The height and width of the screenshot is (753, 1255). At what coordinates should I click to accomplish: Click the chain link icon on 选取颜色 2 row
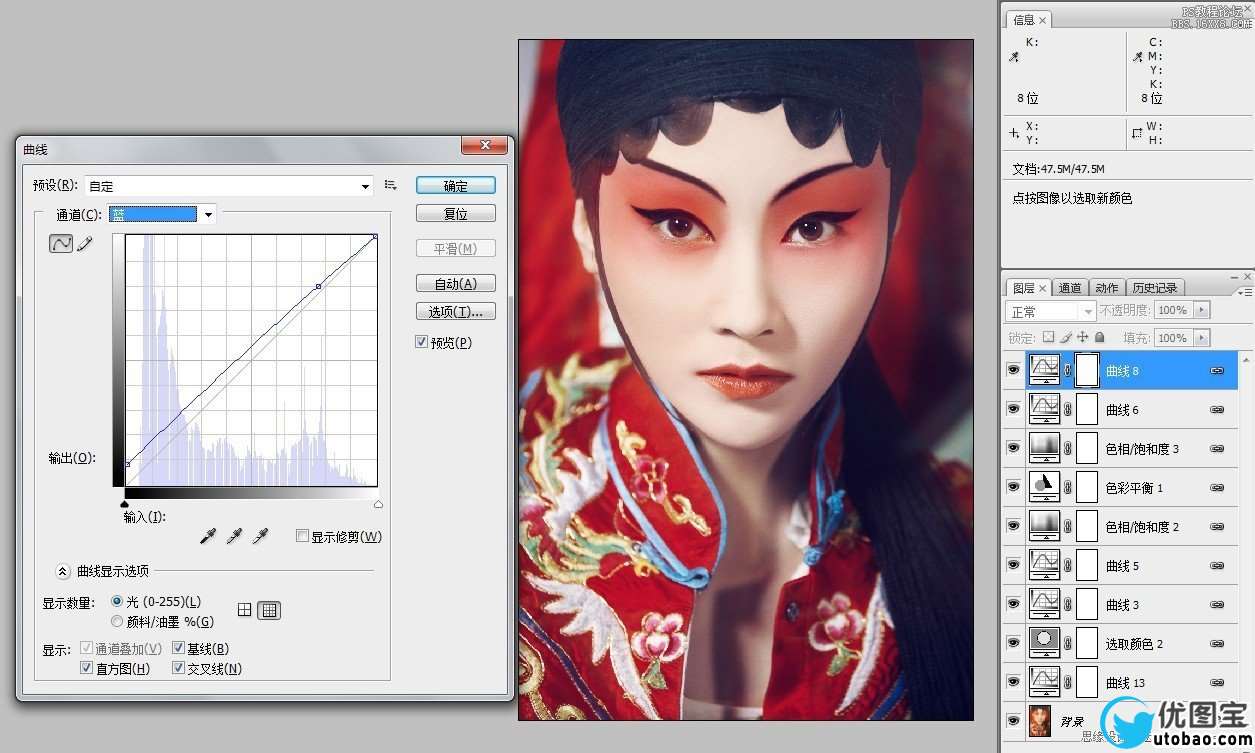1217,644
